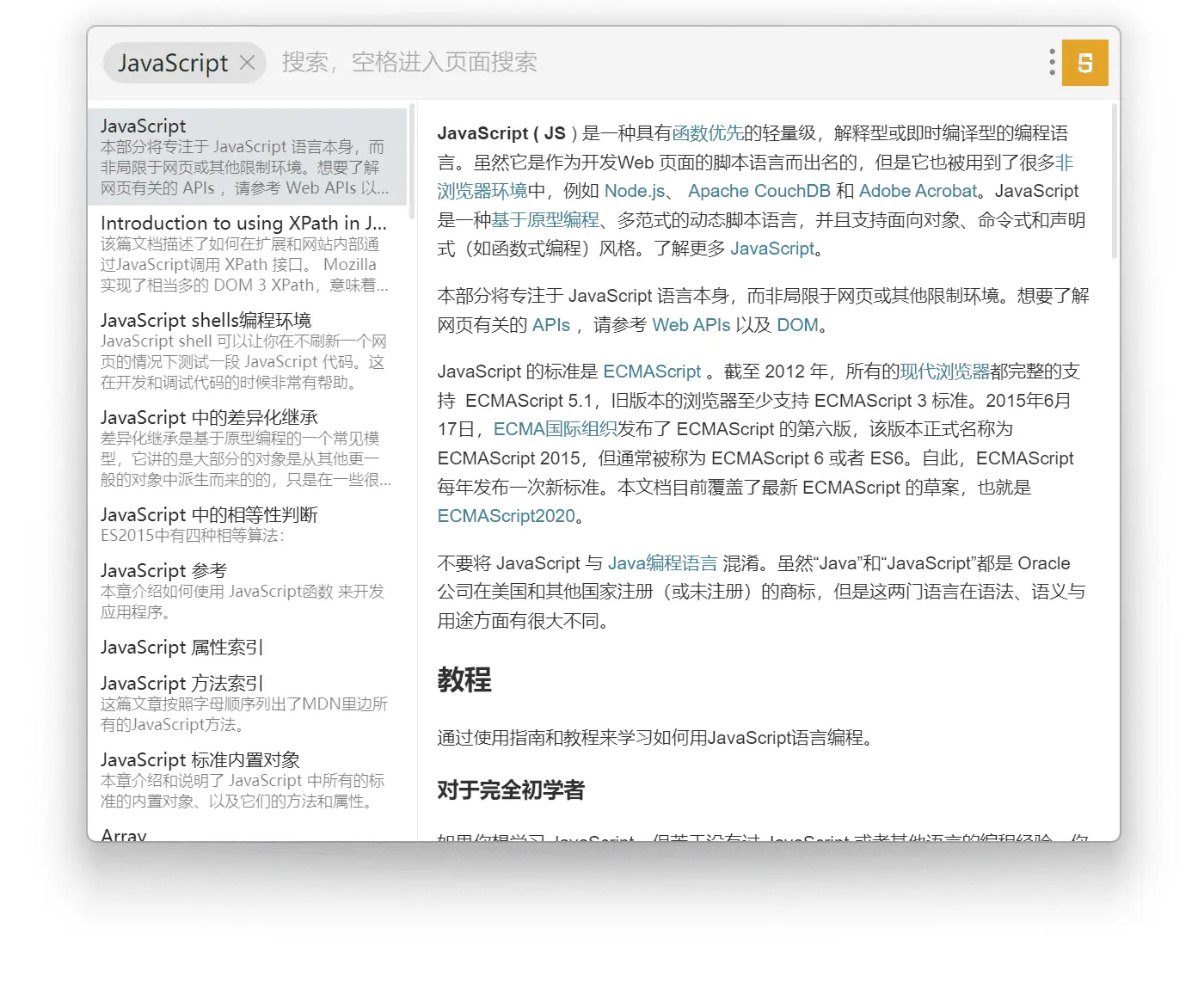Open the three-dot options menu
1204x989 pixels.
1052,62
